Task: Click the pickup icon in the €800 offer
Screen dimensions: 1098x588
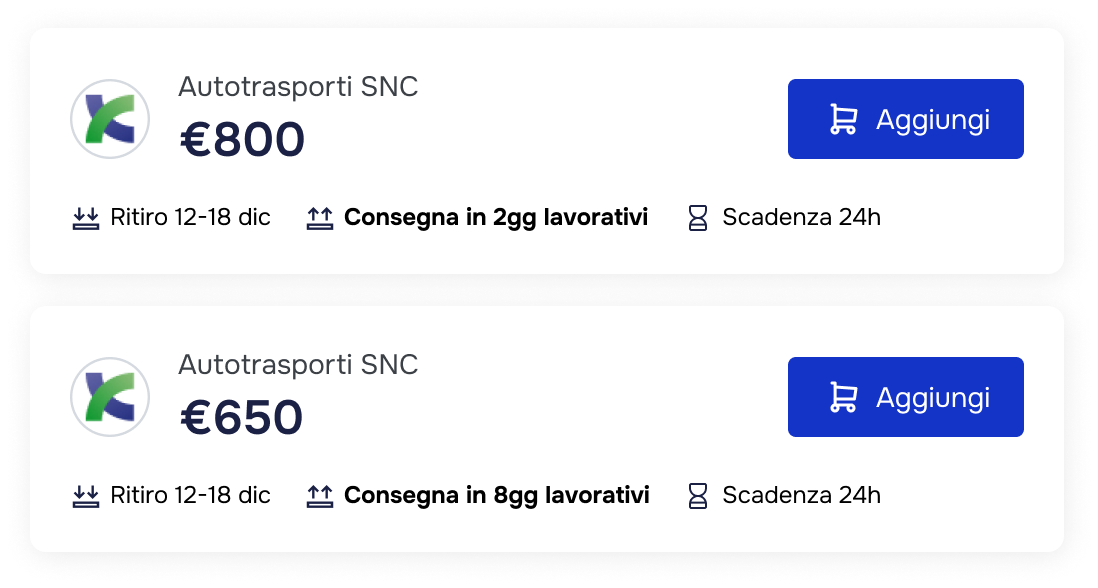Action: coord(87,217)
